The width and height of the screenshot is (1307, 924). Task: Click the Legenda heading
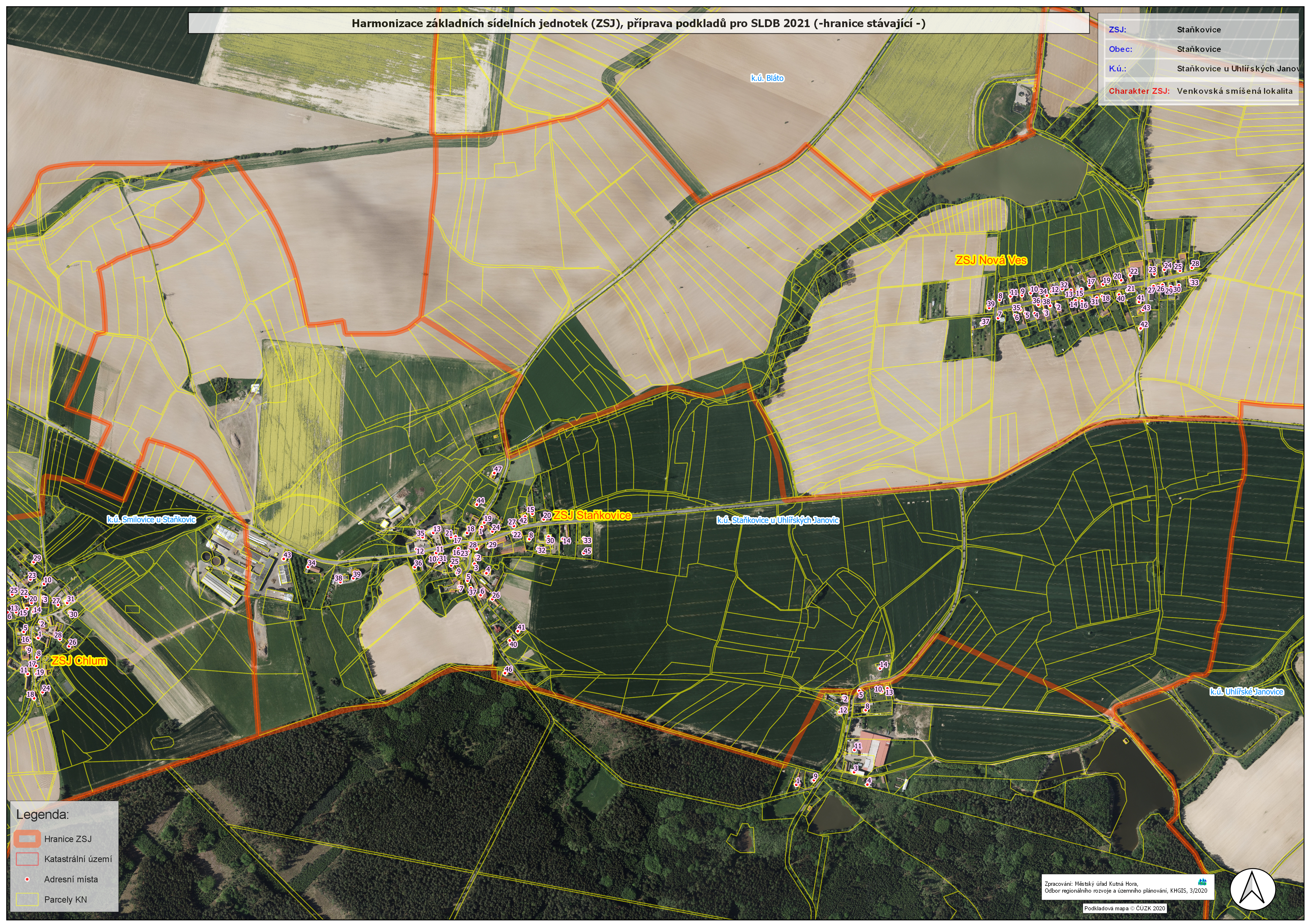(43, 814)
